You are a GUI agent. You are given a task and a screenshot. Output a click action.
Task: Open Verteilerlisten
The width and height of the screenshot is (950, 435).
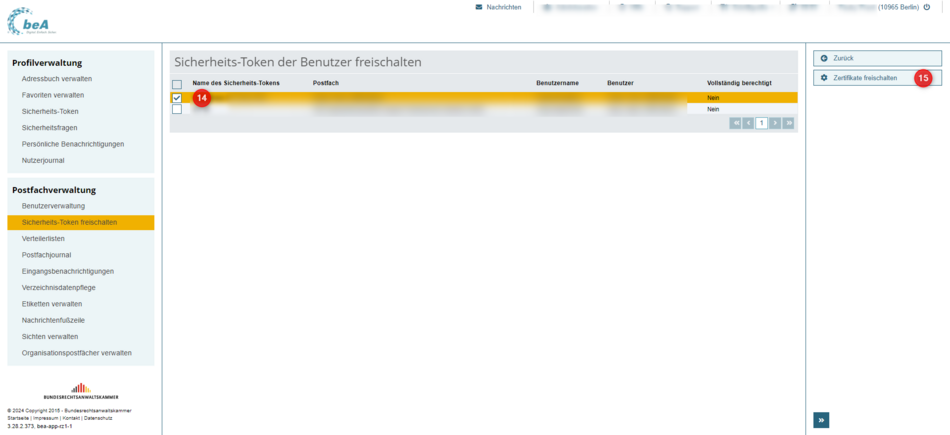tap(43, 239)
